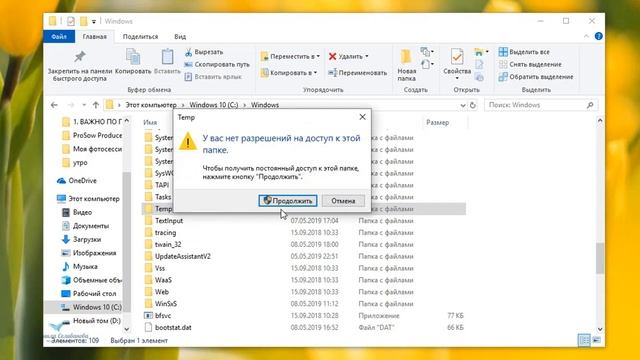Viewport: 640px width, 360px height.
Task: Click navigation pane scroll down arrow
Action: [127, 329]
